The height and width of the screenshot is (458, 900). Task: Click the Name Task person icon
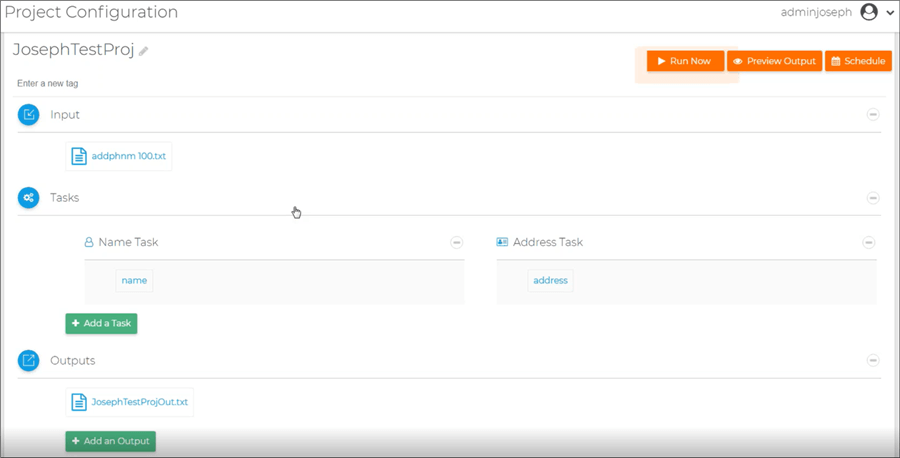click(89, 242)
